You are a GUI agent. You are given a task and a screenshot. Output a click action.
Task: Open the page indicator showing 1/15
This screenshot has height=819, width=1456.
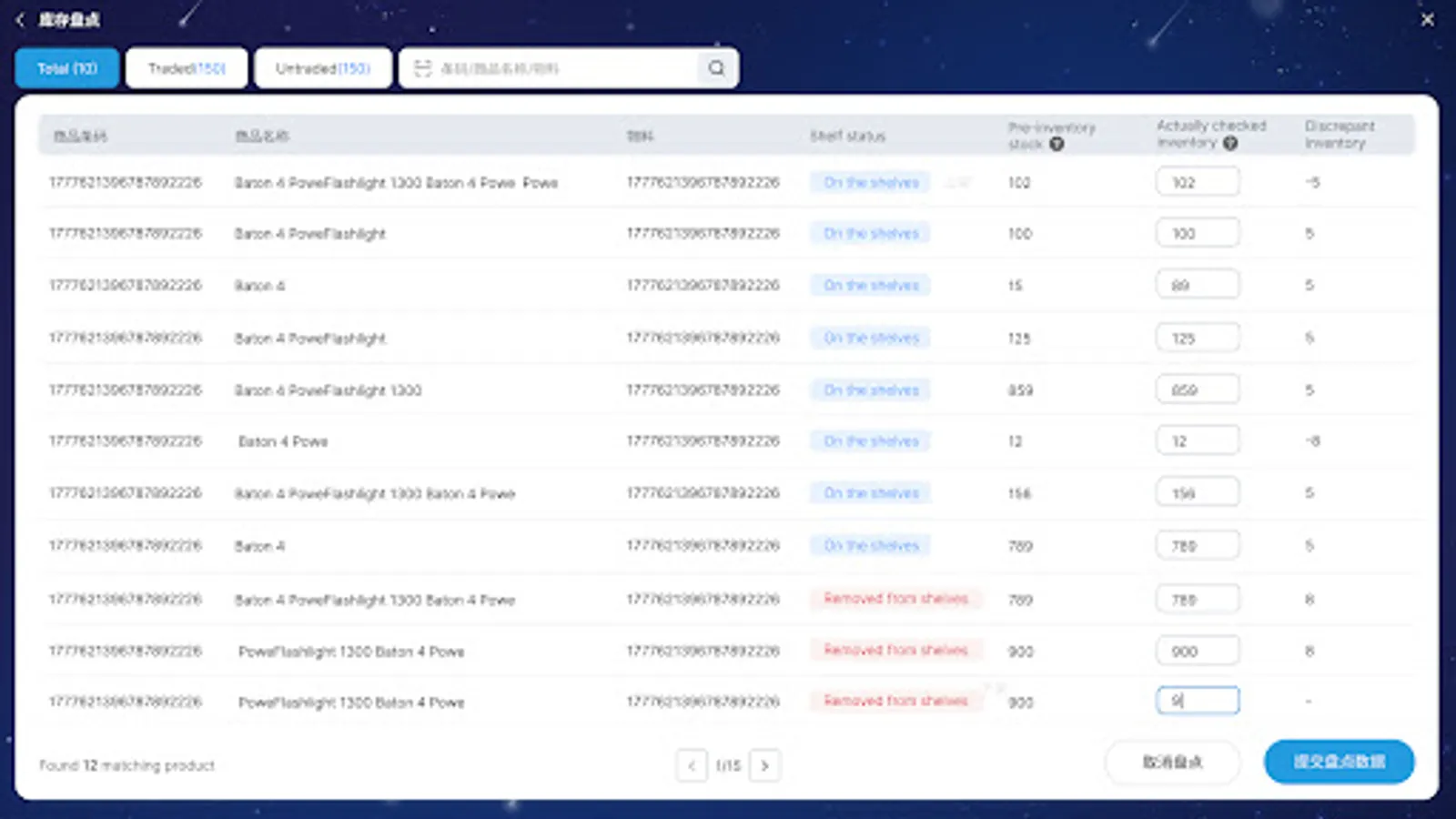(727, 765)
